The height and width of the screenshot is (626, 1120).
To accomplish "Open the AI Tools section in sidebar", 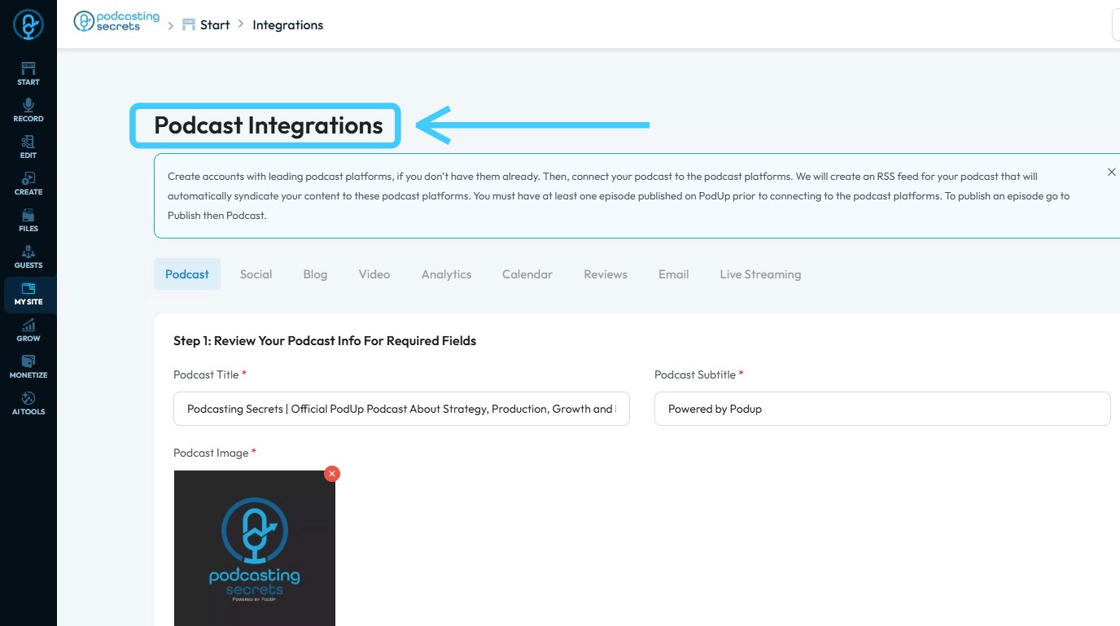I will tap(28, 403).
